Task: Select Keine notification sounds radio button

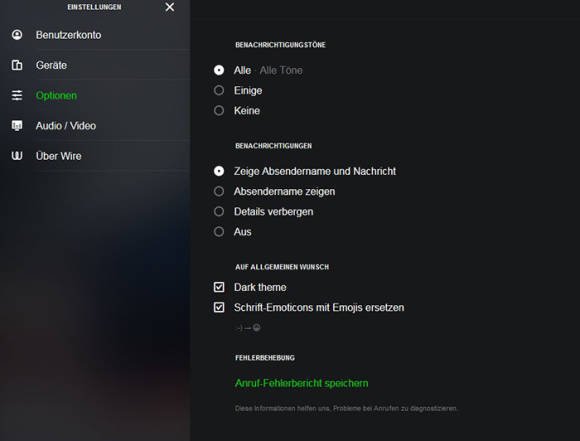Action: [219, 110]
